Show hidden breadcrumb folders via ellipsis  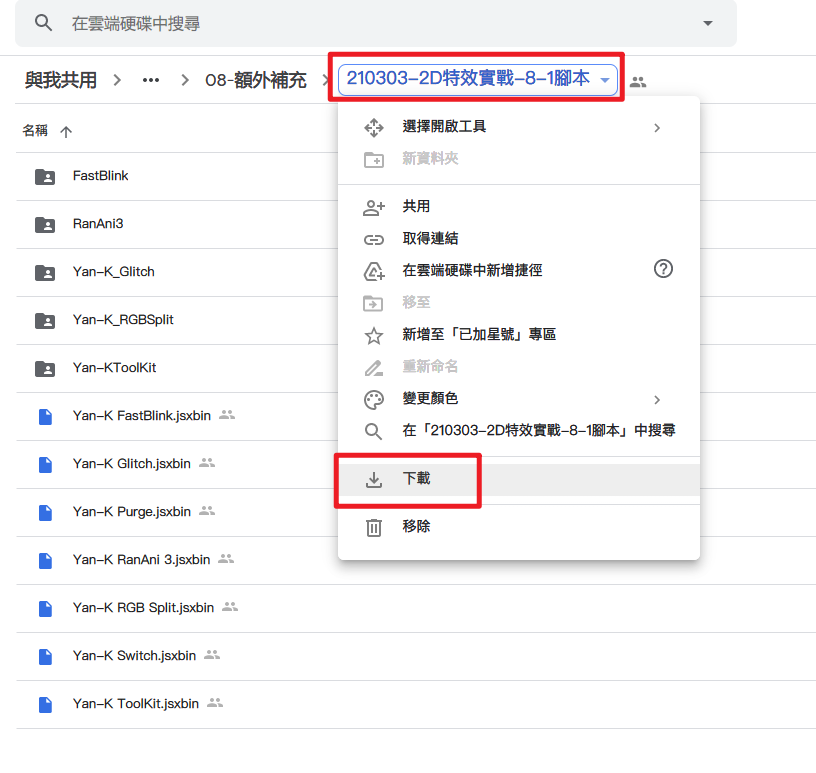(151, 81)
